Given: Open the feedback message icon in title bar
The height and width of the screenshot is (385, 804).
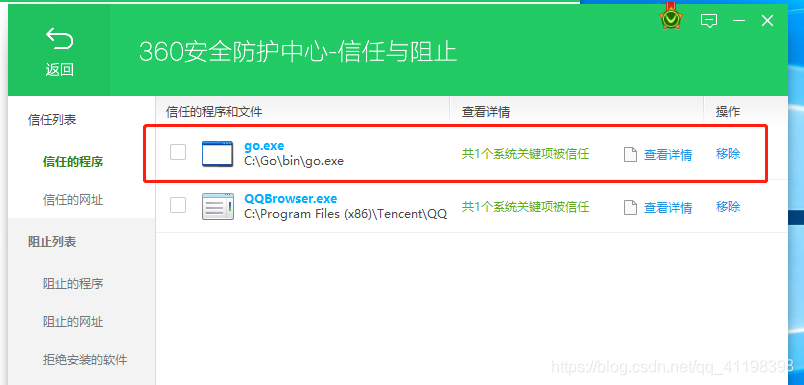Looking at the screenshot, I should (x=709, y=21).
